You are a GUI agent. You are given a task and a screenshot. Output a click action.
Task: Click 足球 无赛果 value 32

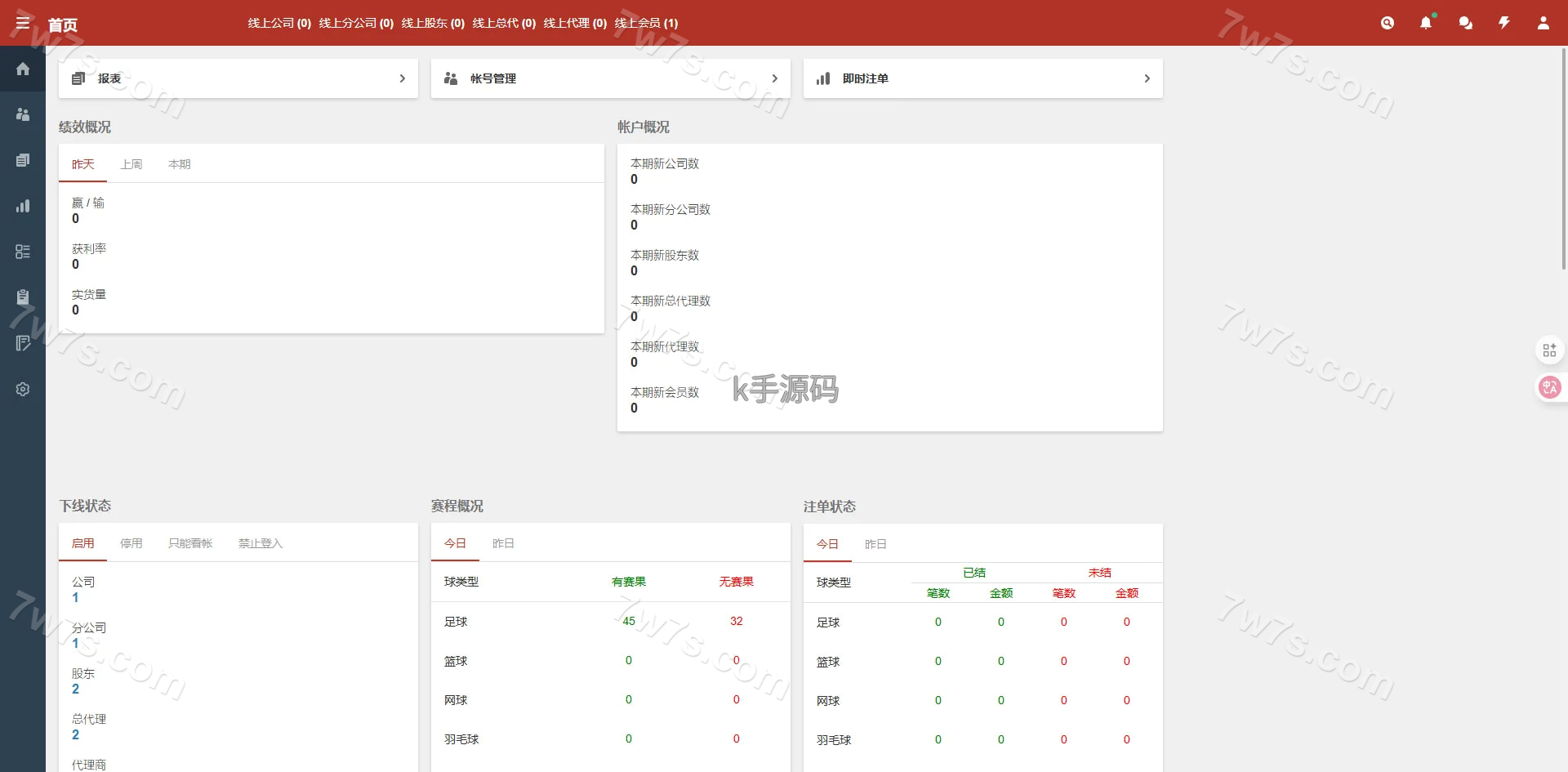pyautogui.click(x=737, y=621)
